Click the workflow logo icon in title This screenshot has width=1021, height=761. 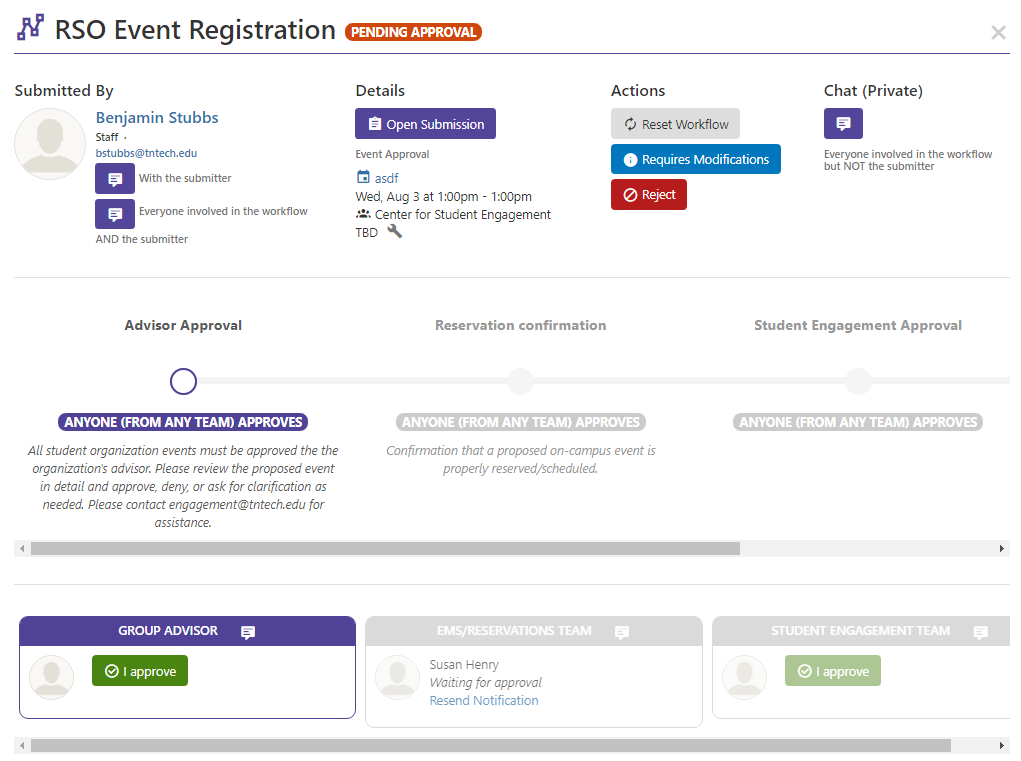coord(31,29)
